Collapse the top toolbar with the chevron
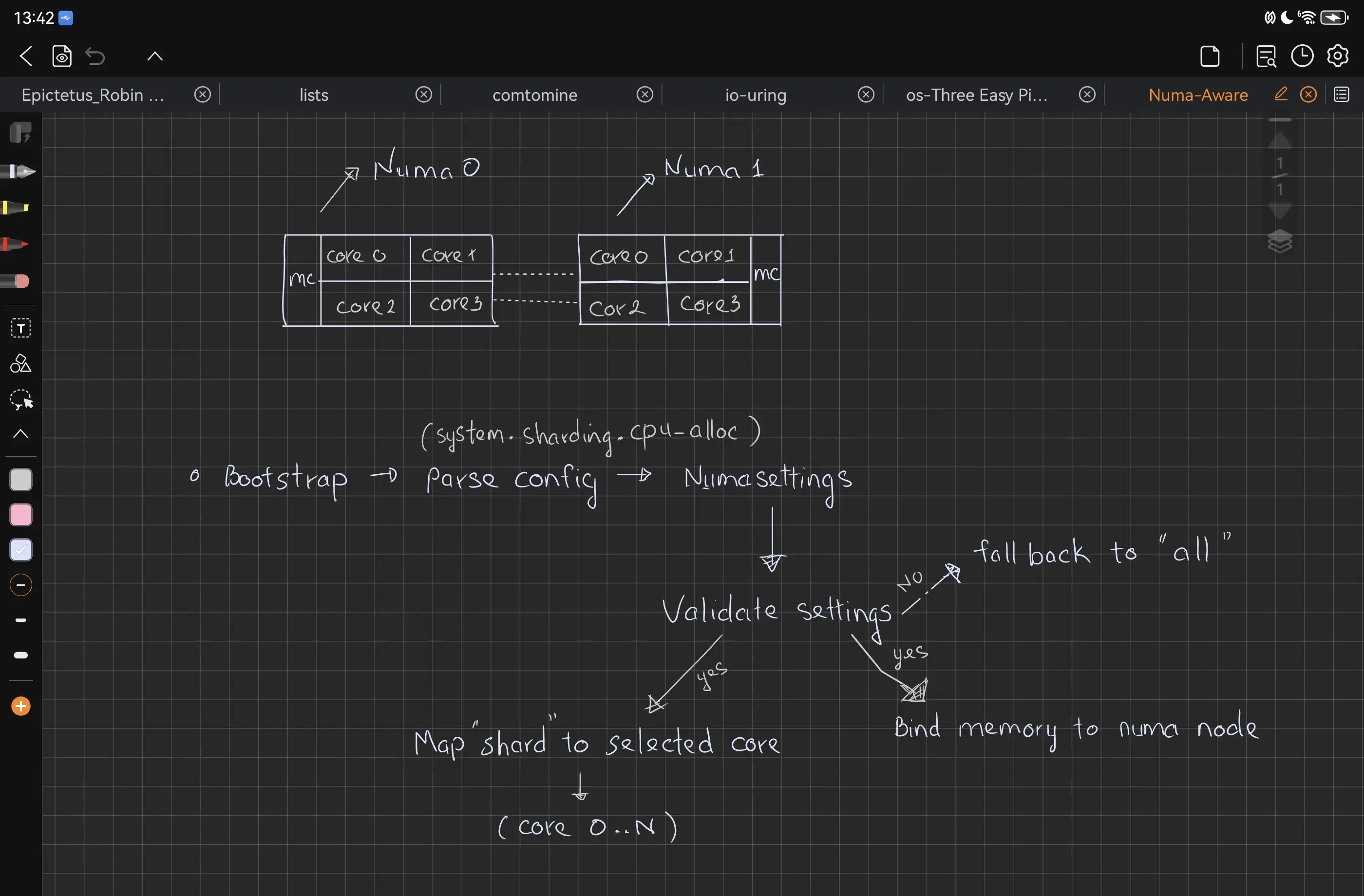Screen dimensions: 1364x896 coord(155,56)
